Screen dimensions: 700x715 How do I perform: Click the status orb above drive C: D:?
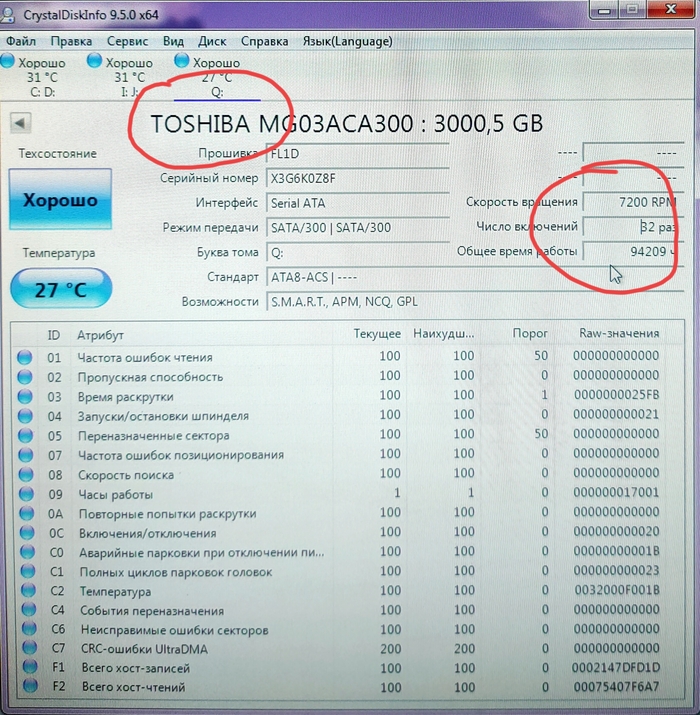[x=8, y=62]
